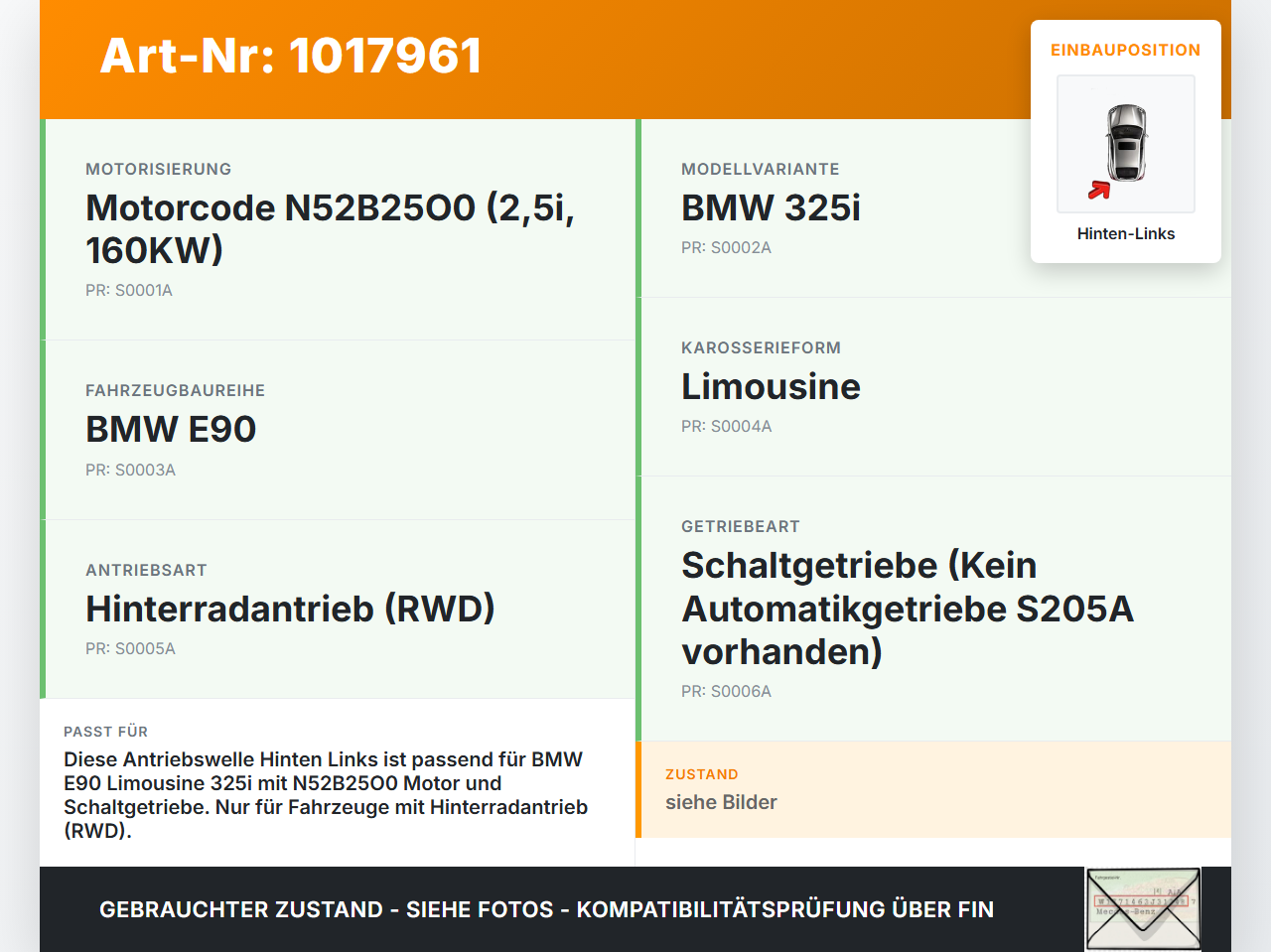This screenshot has width=1271, height=952.
Task: Click the ZUSTAND label
Action: tap(702, 774)
